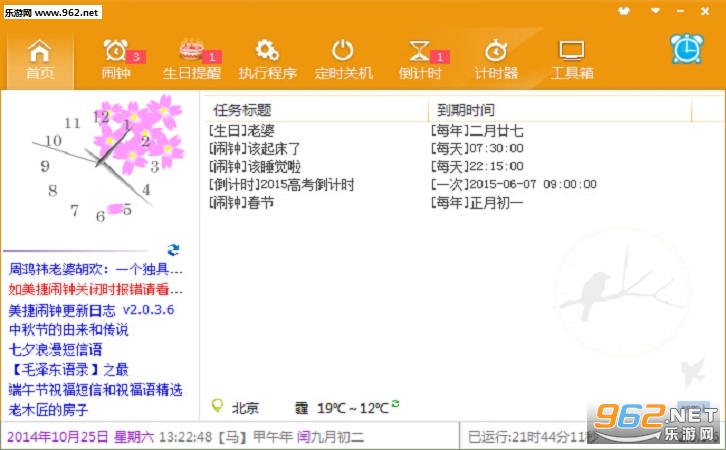Click the date 2014年10月25日 in status bar
The image size is (726, 450).
coord(57,437)
